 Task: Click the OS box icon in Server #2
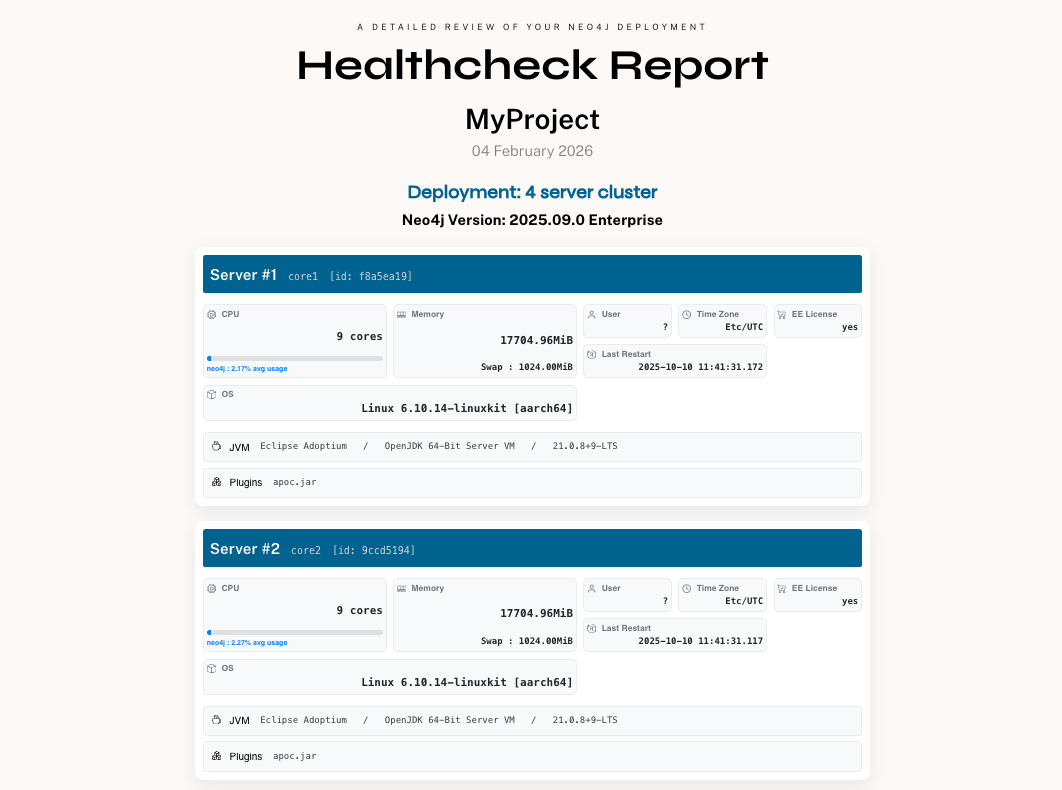coord(211,669)
